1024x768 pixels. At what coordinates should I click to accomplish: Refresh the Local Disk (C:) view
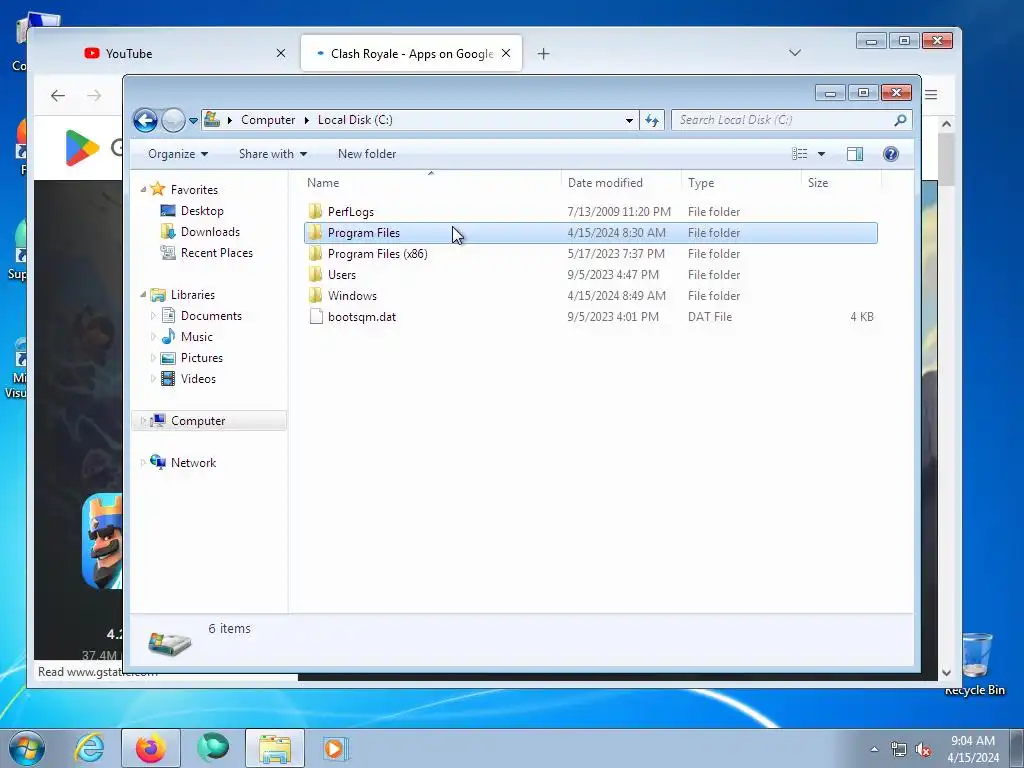point(652,120)
